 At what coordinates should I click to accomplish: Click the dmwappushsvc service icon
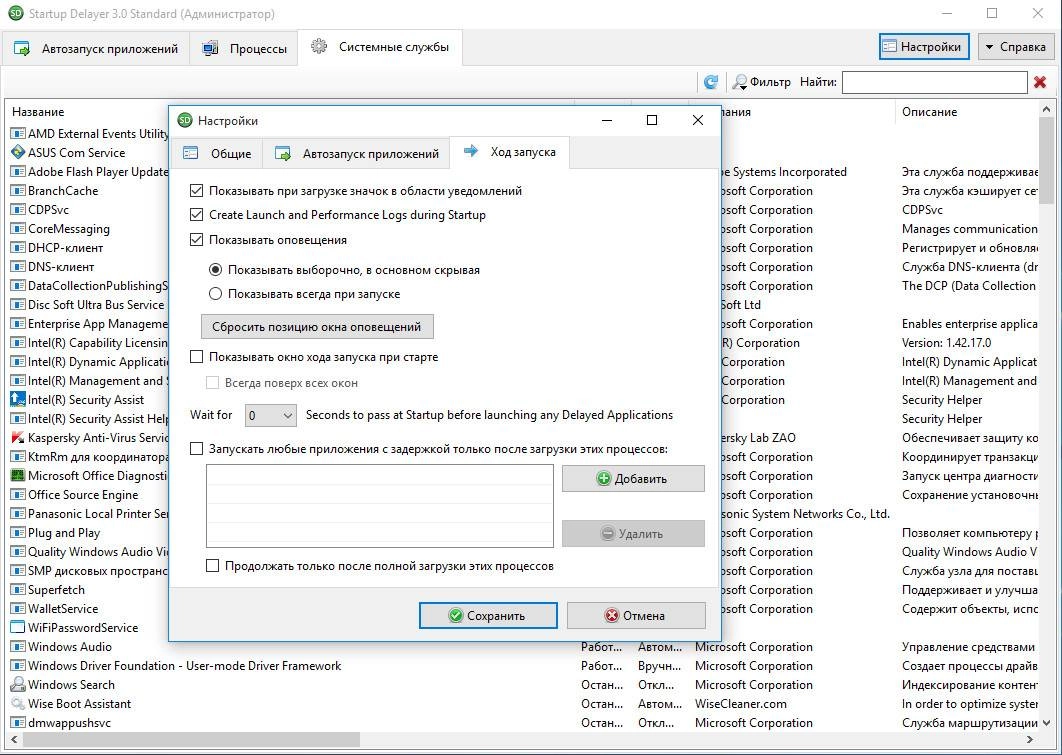(x=18, y=722)
